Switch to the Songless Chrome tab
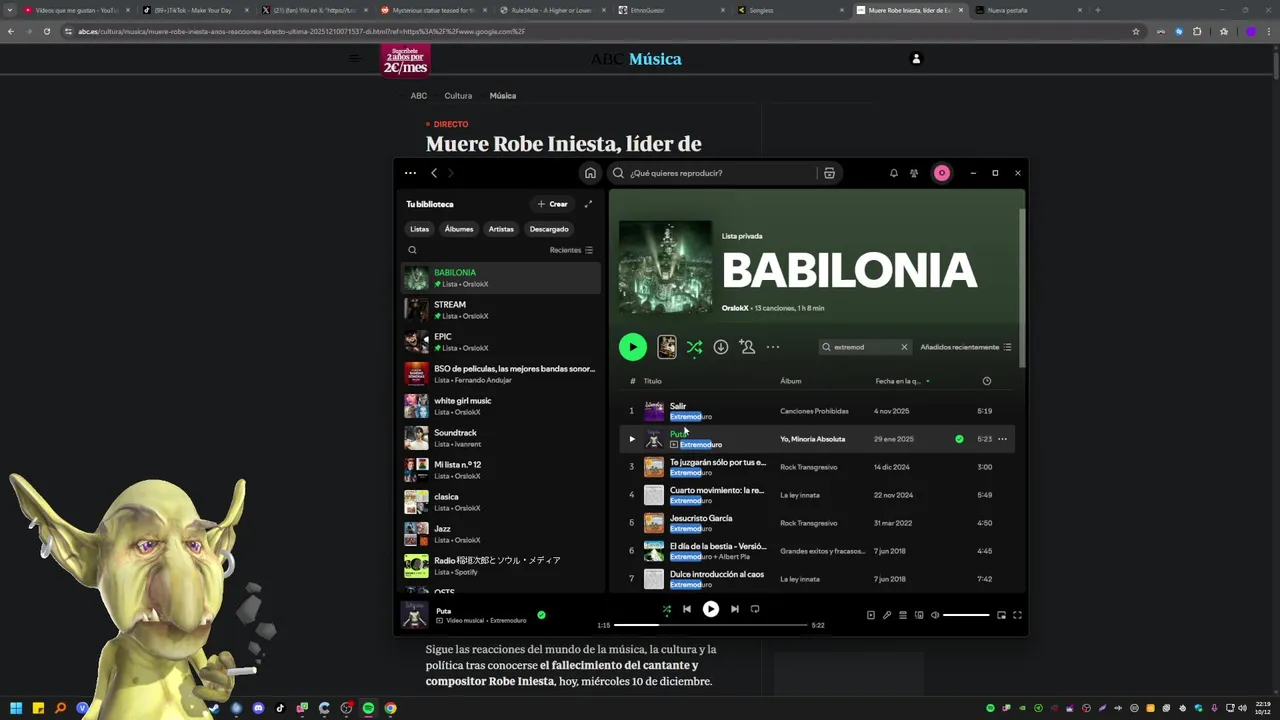Screen dimensions: 1280x720 [x=791, y=10]
